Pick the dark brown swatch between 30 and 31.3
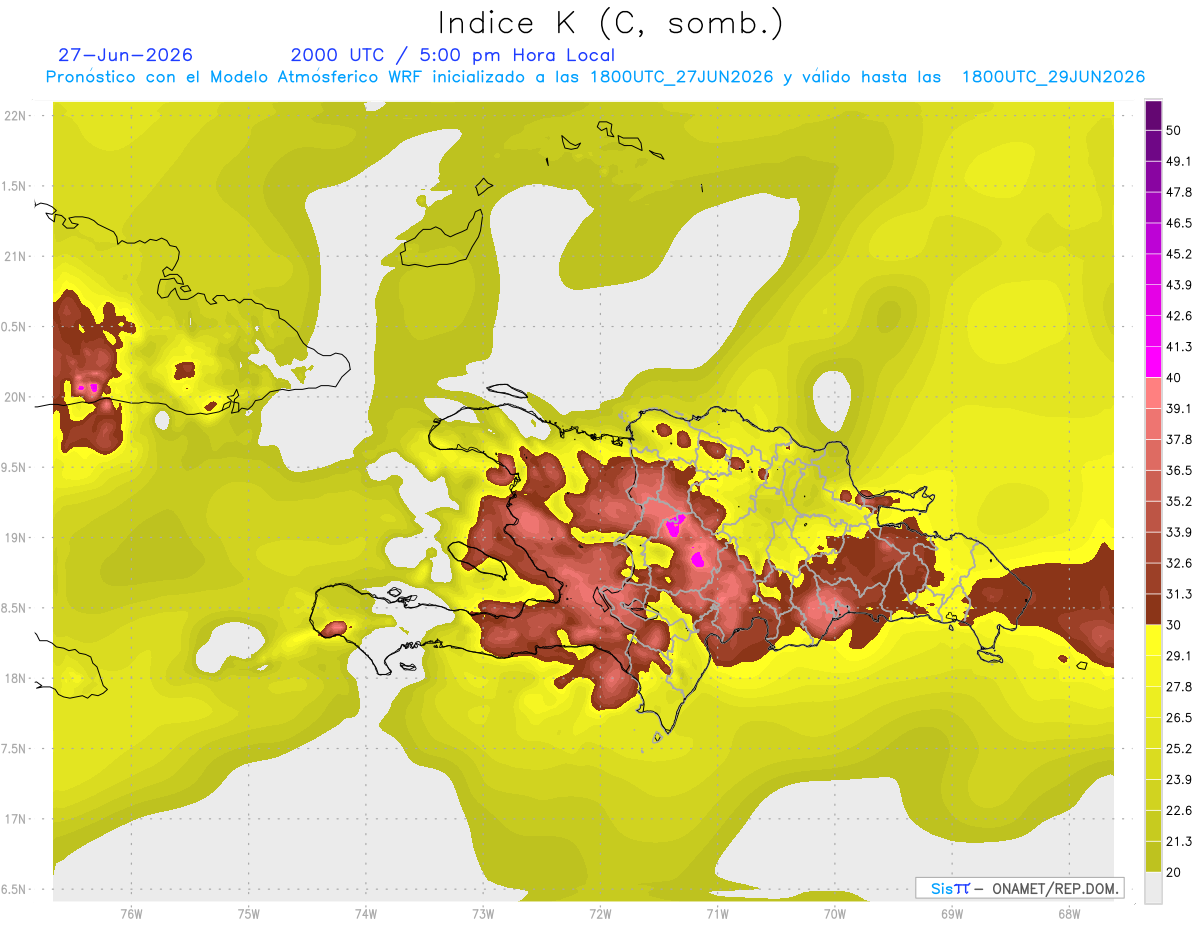The image size is (1200, 927). [1153, 609]
